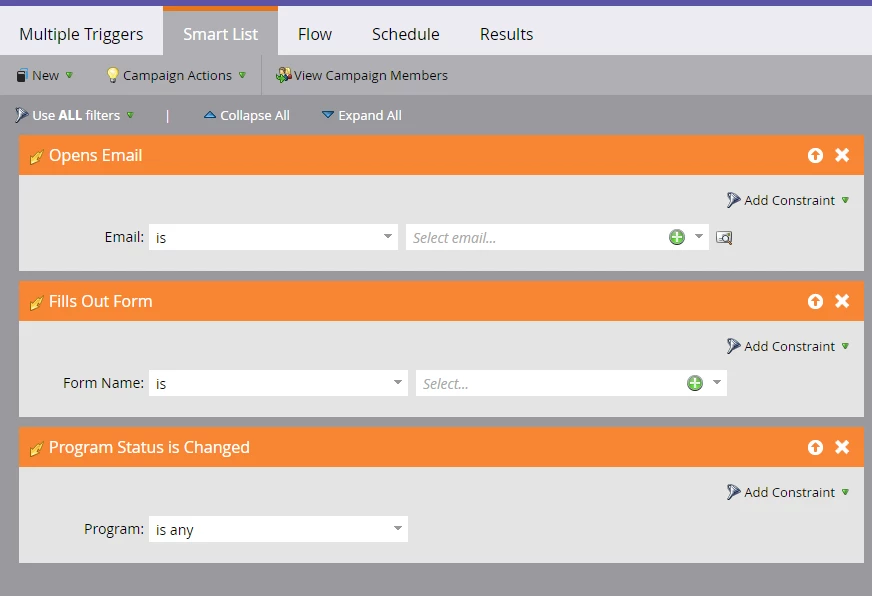
Task: Switch to the Flow tab
Action: click(x=315, y=34)
